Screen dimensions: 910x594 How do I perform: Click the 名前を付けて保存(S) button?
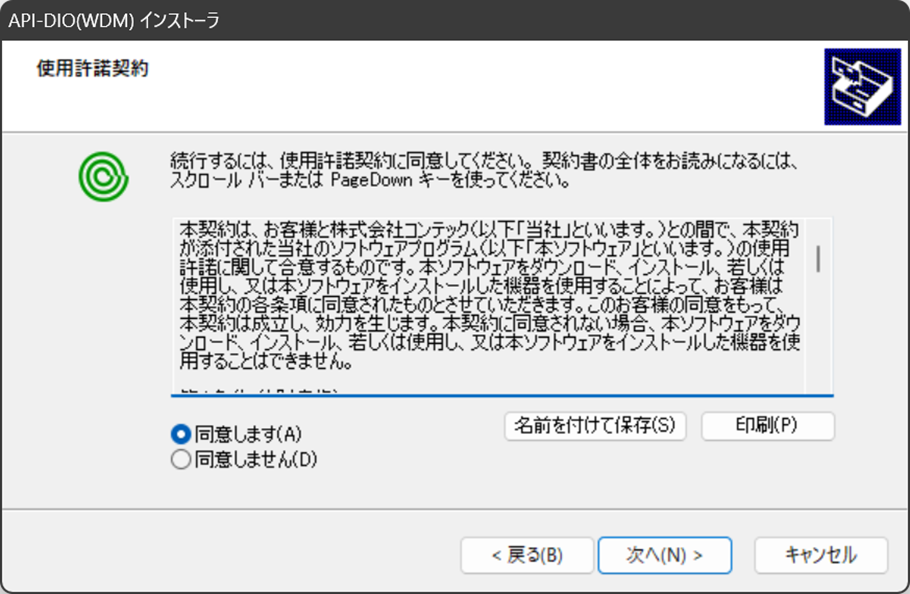click(595, 426)
